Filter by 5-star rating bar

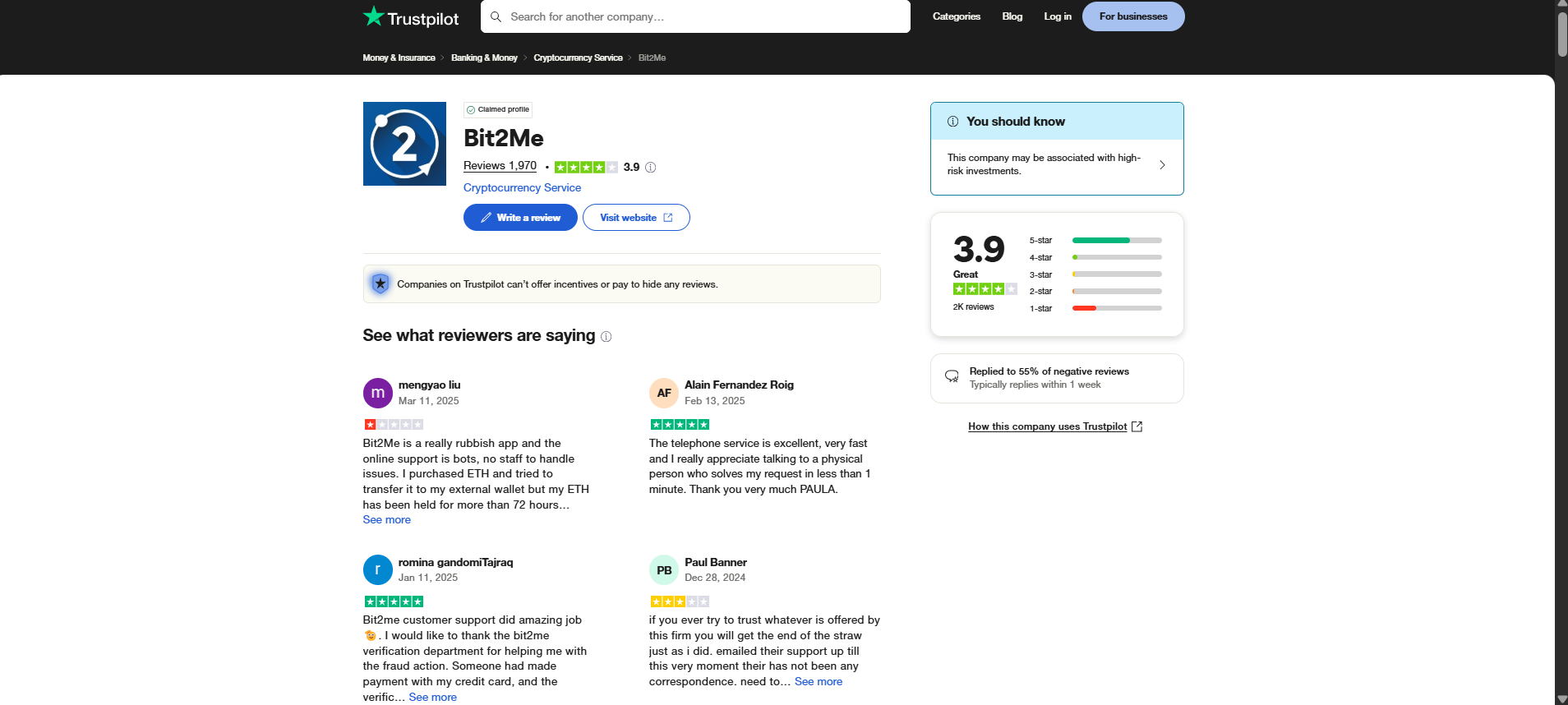coord(1095,241)
